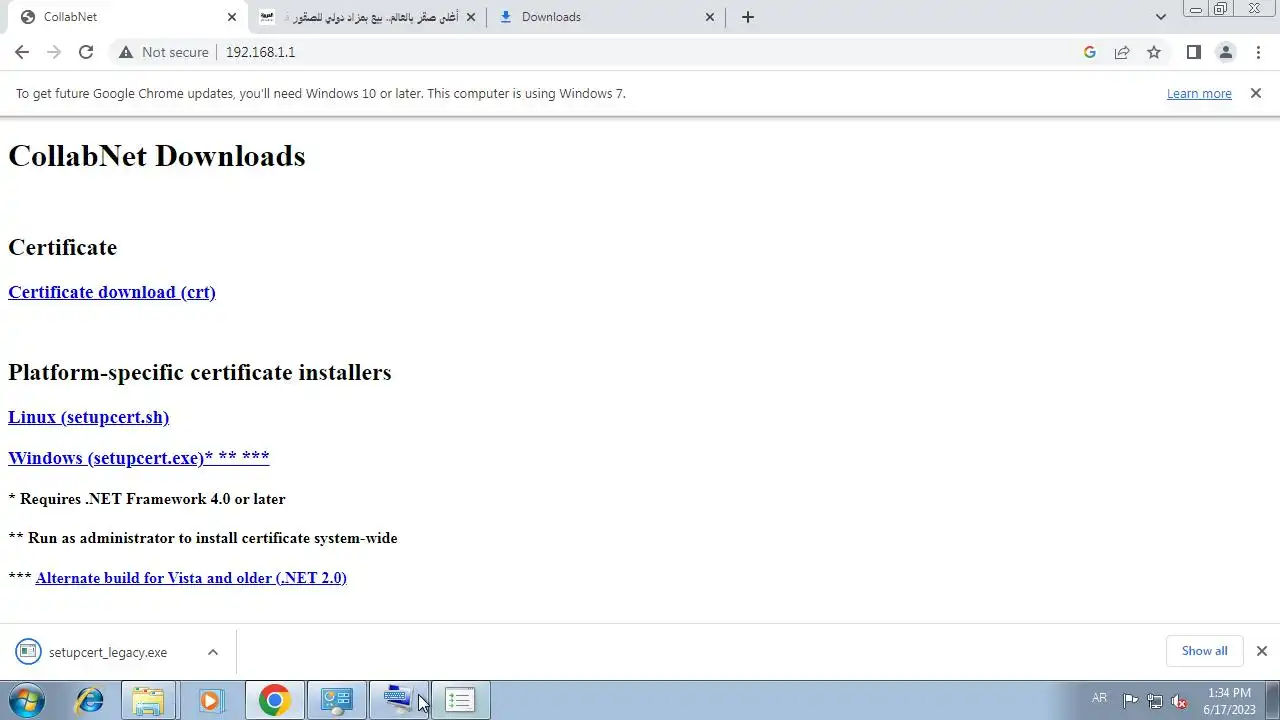Viewport: 1280px width, 720px height.
Task: Click the AR language indicator
Action: coord(1099,698)
